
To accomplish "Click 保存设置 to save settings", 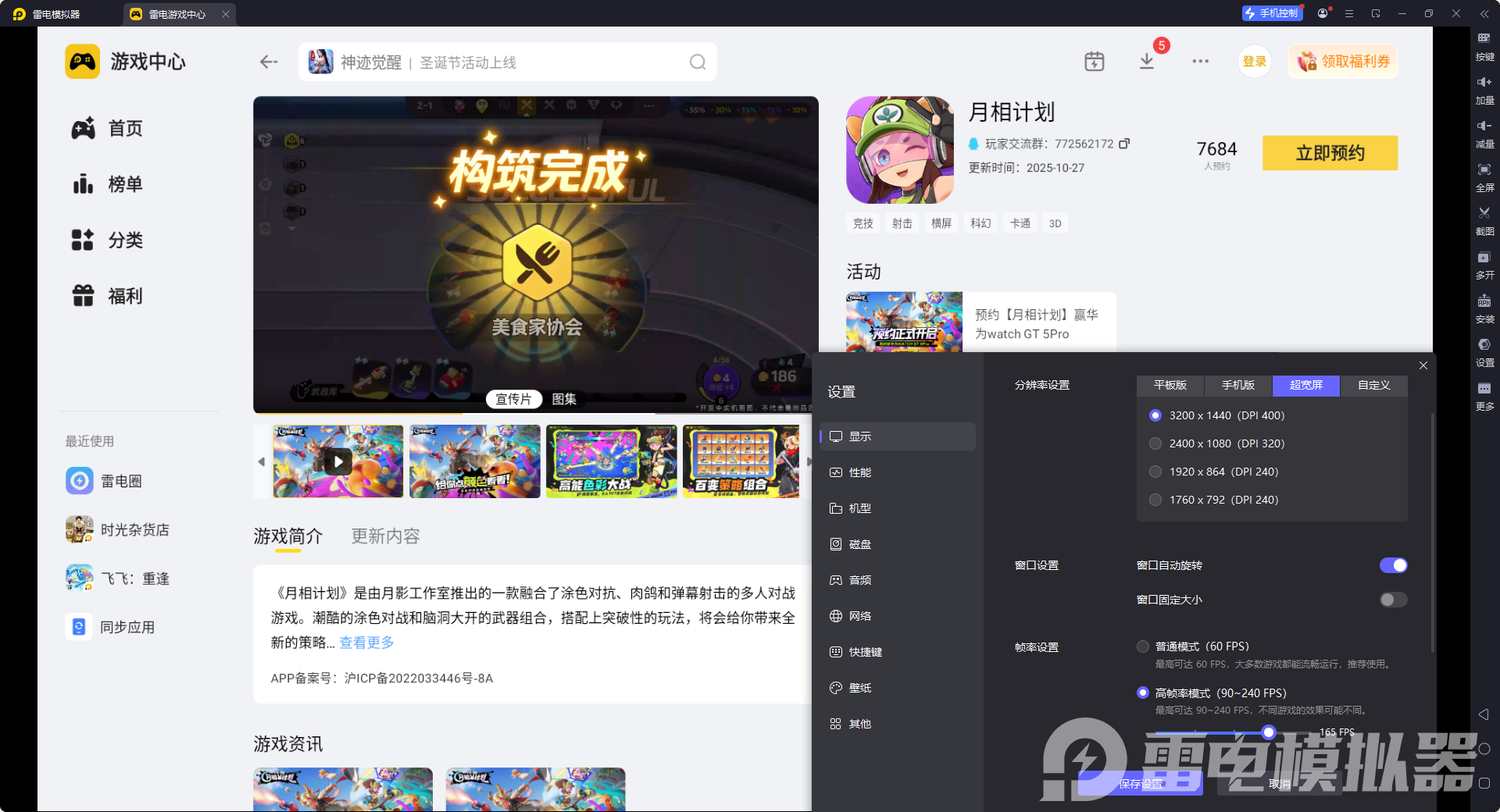I will pyautogui.click(x=1141, y=783).
